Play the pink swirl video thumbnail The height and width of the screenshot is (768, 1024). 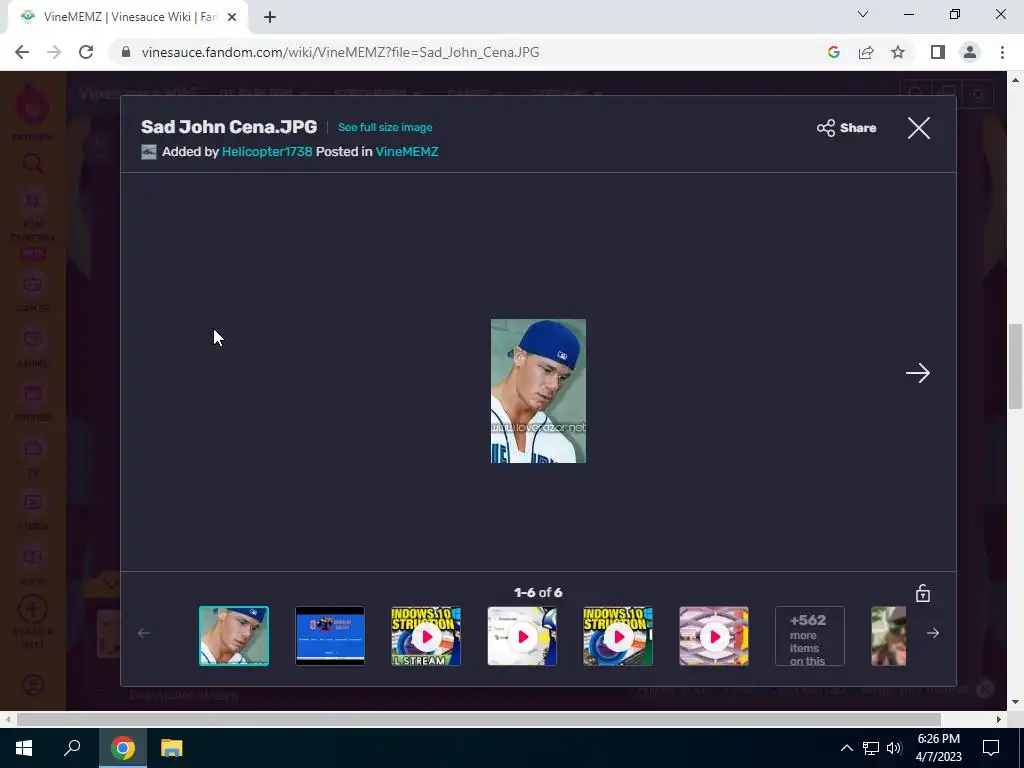[x=714, y=636]
